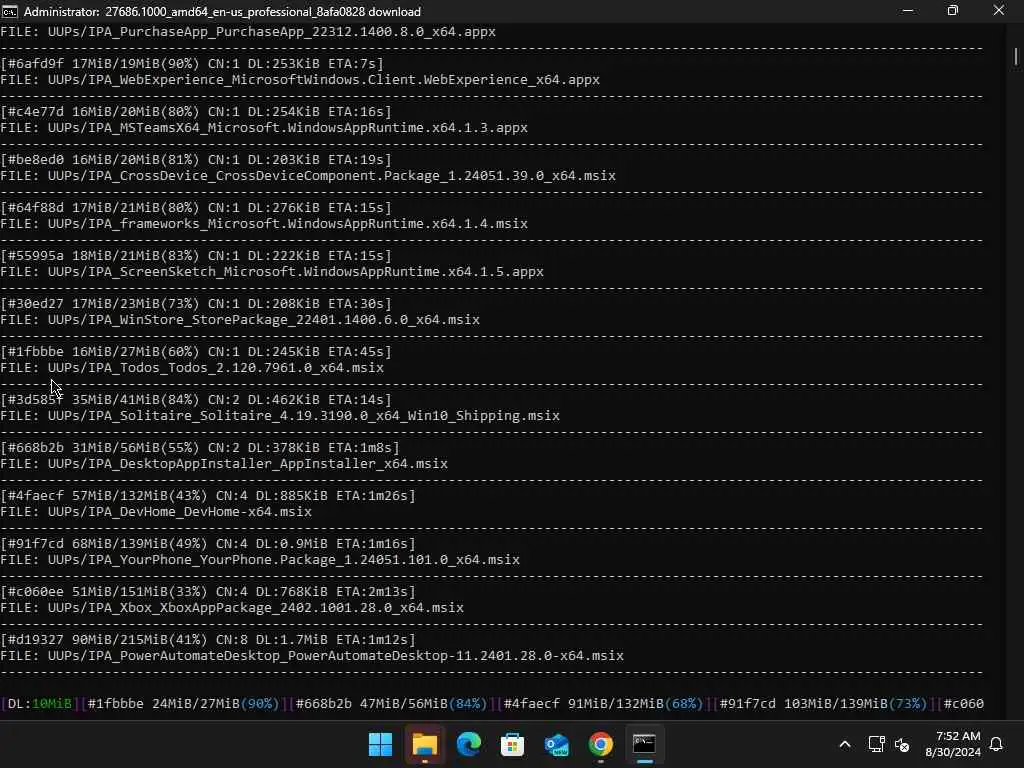The height and width of the screenshot is (768, 1024).
Task: Click the PowerAutomateDesktop msix file line
Action: coord(312,656)
